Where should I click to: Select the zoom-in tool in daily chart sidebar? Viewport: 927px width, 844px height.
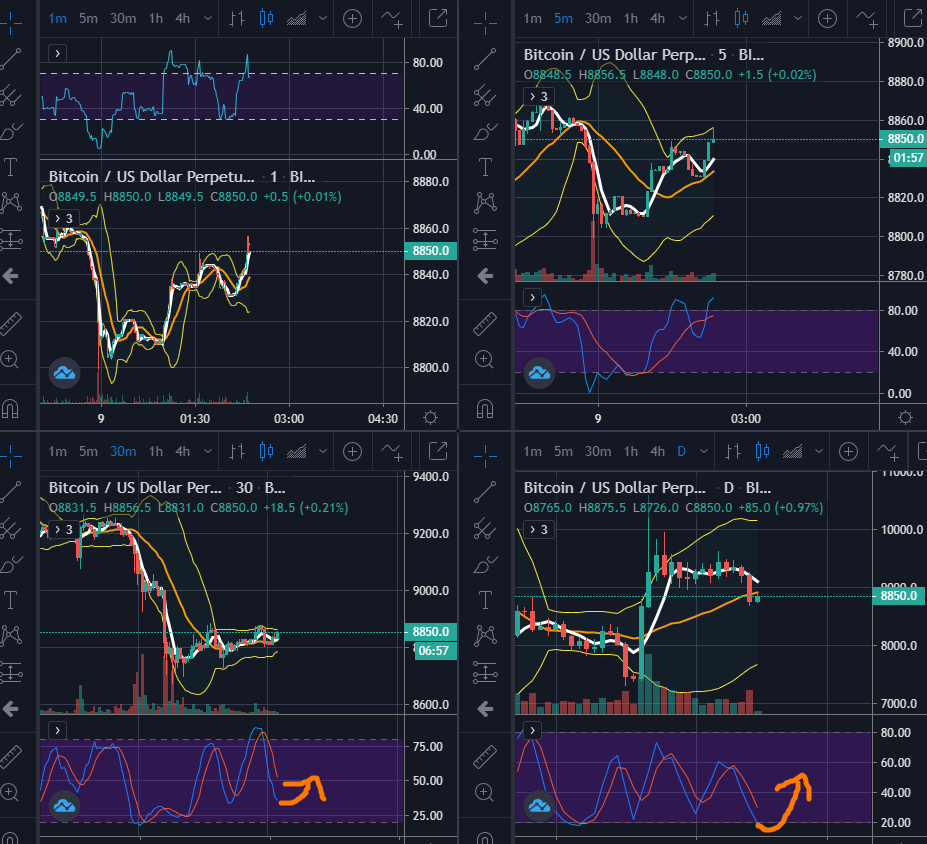[484, 792]
